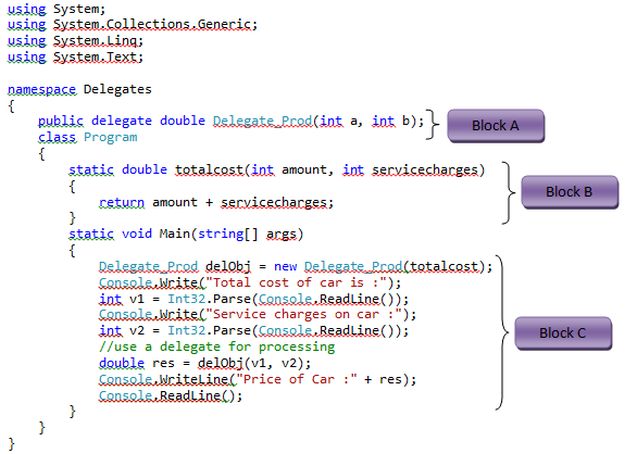Click the static void Main signature
The width and height of the screenshot is (625, 454).
click(x=186, y=234)
